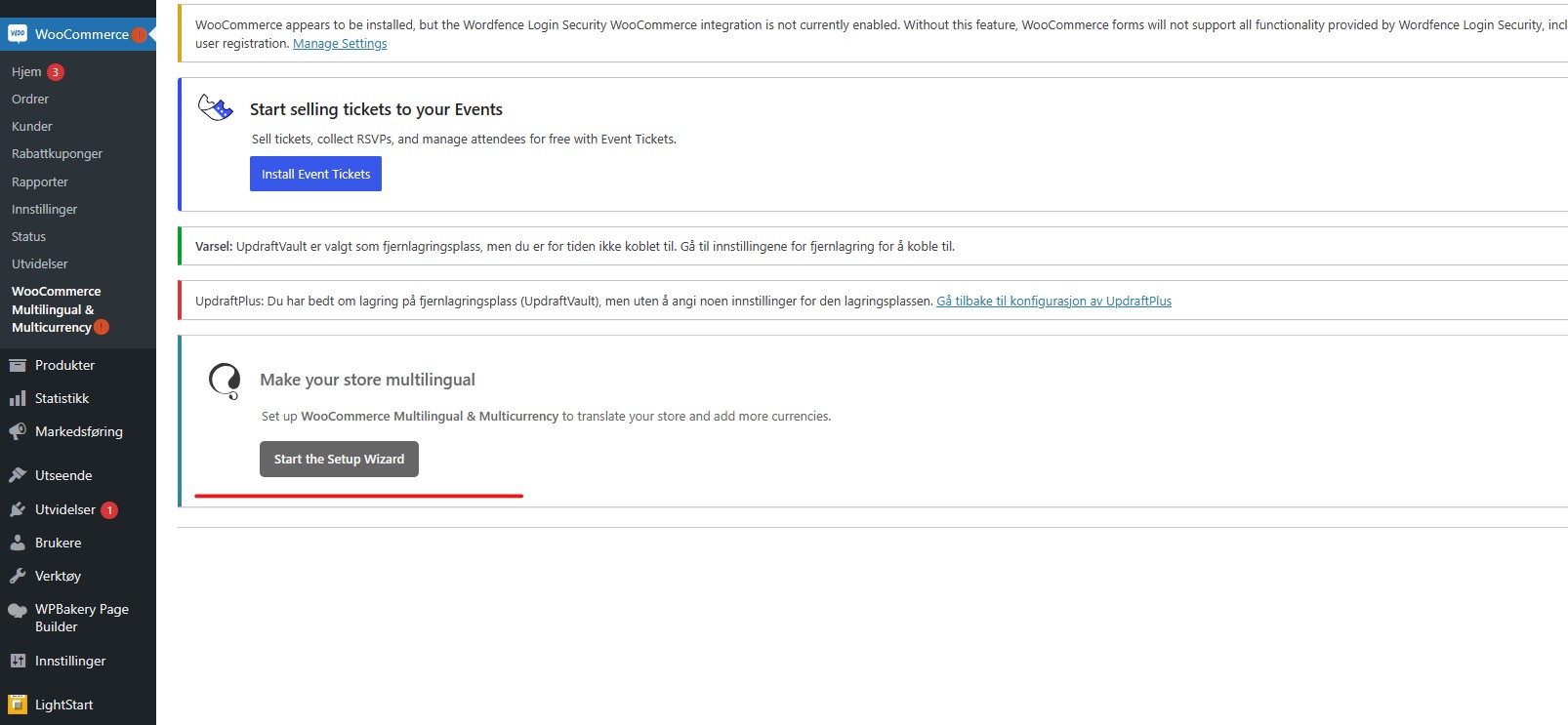1568x725 pixels.
Task: Click the Event Tickets ticket icon
Action: [x=216, y=107]
